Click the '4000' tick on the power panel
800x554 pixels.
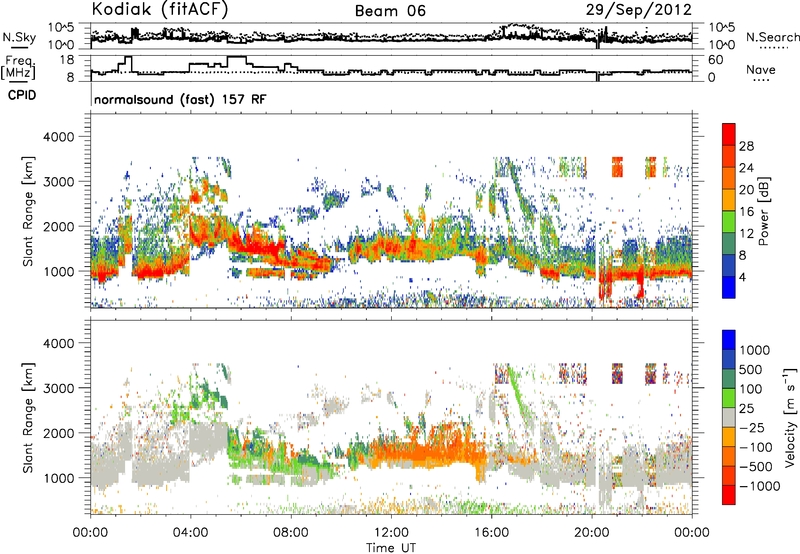click(x=58, y=137)
